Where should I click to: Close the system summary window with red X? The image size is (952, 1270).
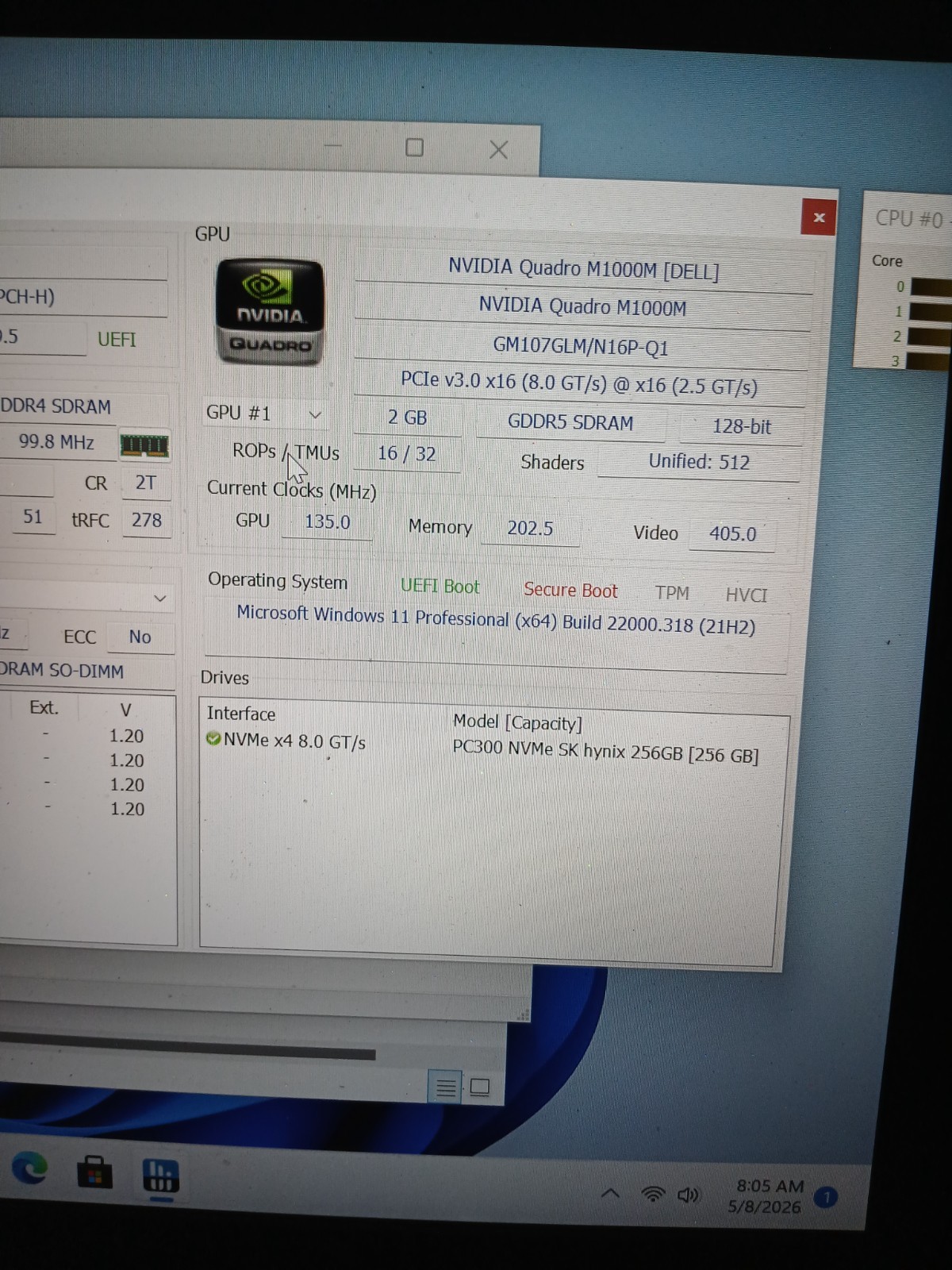(x=820, y=217)
